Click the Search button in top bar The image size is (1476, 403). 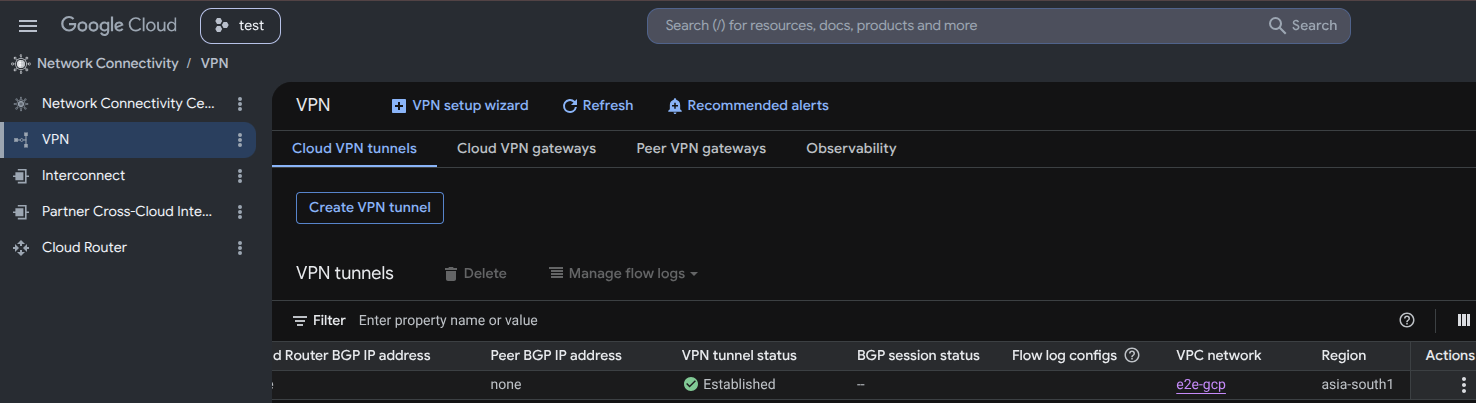1303,26
